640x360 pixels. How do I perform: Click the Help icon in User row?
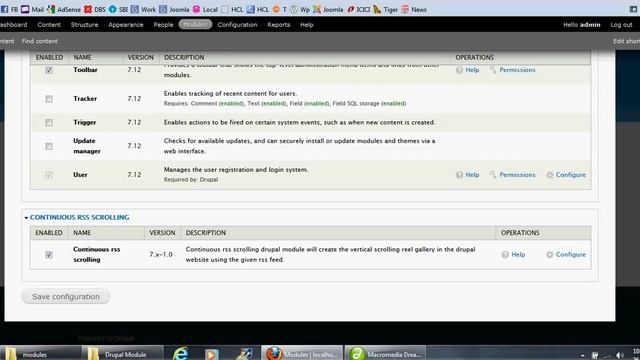point(459,175)
